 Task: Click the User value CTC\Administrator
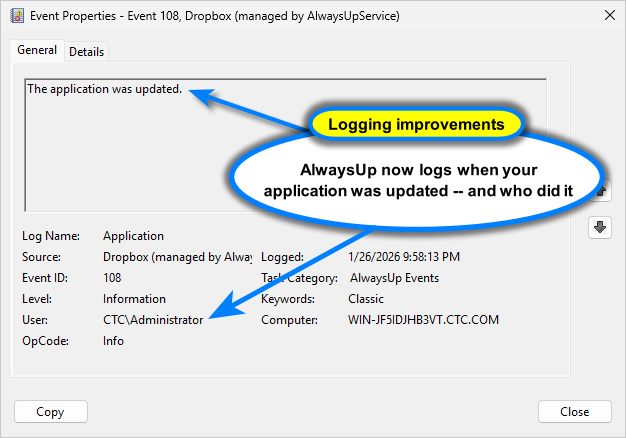click(x=153, y=320)
